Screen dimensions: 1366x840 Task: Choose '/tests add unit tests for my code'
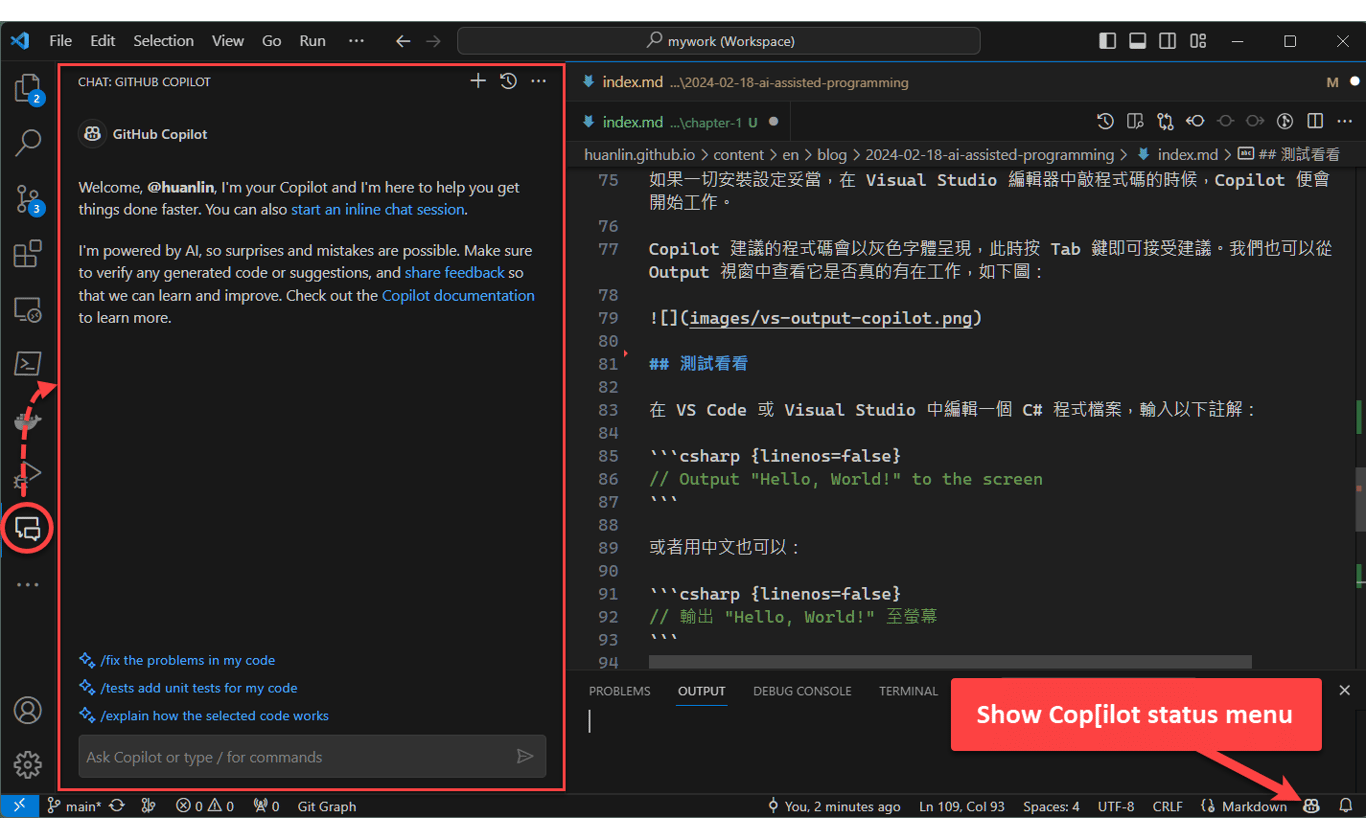(x=199, y=688)
